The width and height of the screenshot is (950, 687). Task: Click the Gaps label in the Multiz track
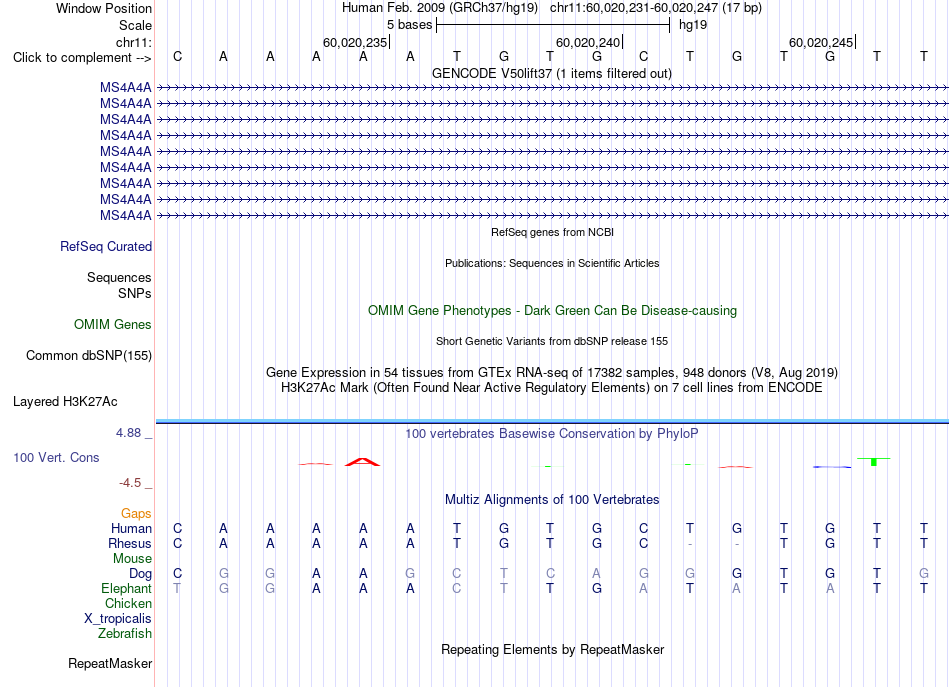[x=136, y=513]
